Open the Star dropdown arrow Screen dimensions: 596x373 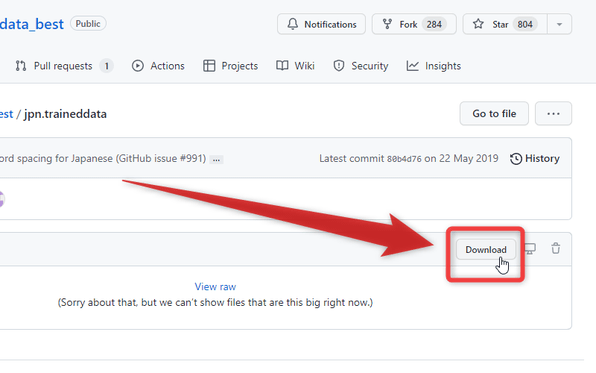(560, 24)
